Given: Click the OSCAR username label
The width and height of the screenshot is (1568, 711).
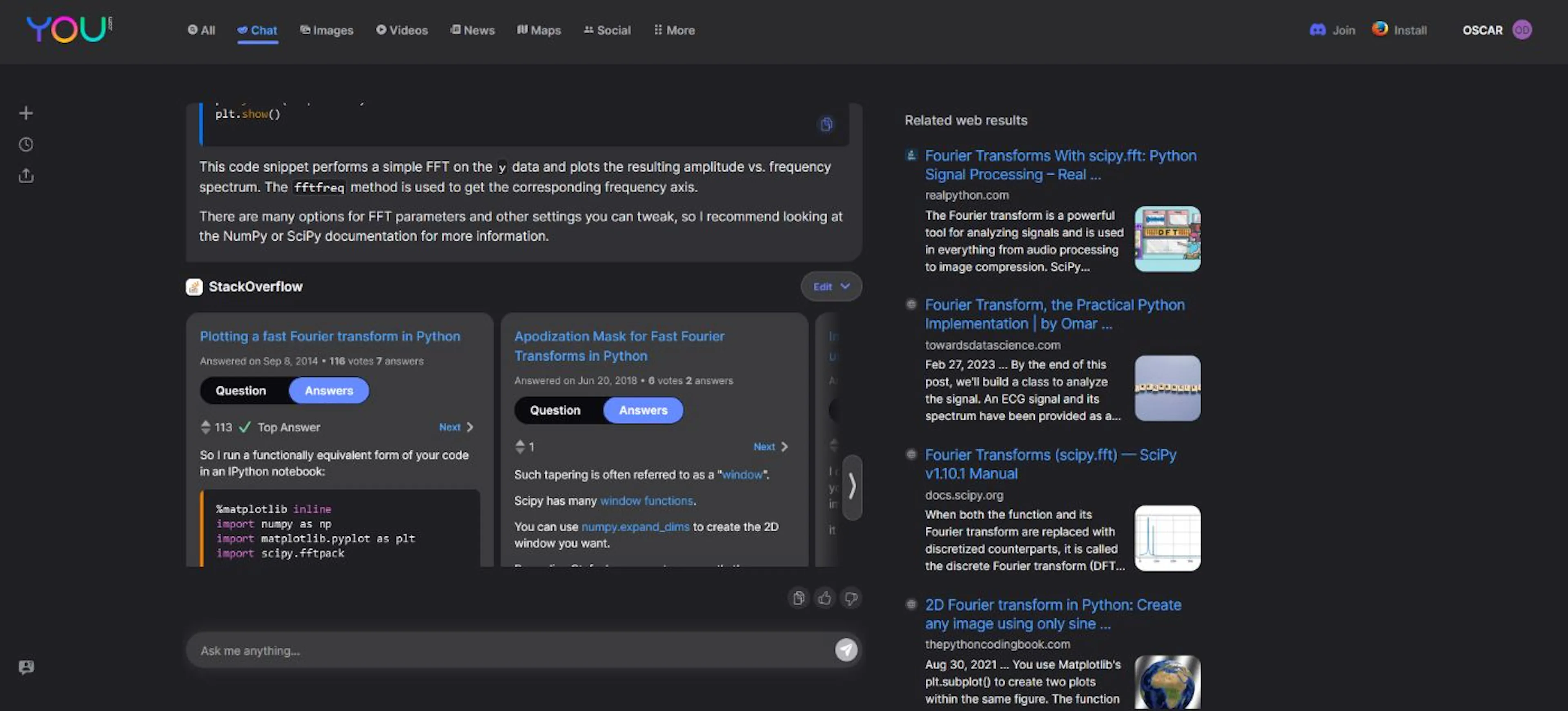Looking at the screenshot, I should click(1482, 30).
